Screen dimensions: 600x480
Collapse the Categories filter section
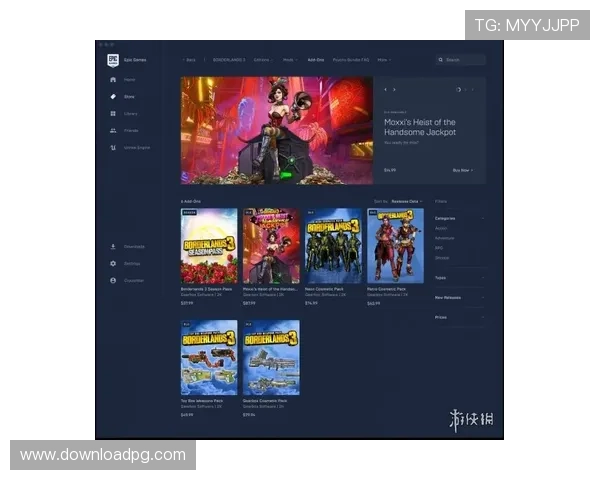tap(484, 217)
